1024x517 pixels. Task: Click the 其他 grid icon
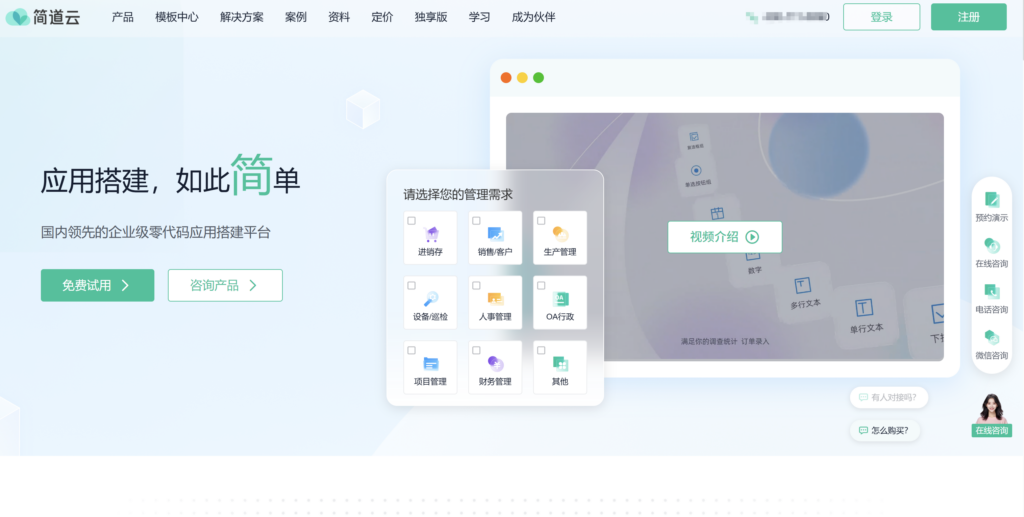[x=560, y=363]
